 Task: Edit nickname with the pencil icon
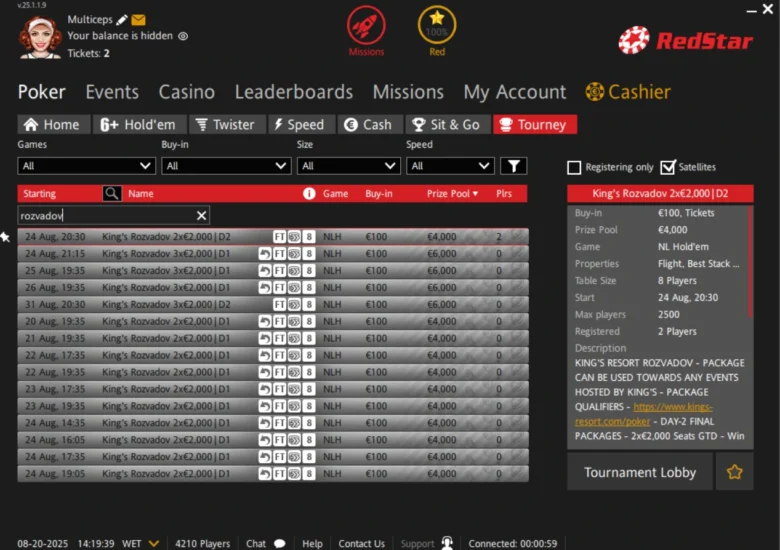click(122, 20)
